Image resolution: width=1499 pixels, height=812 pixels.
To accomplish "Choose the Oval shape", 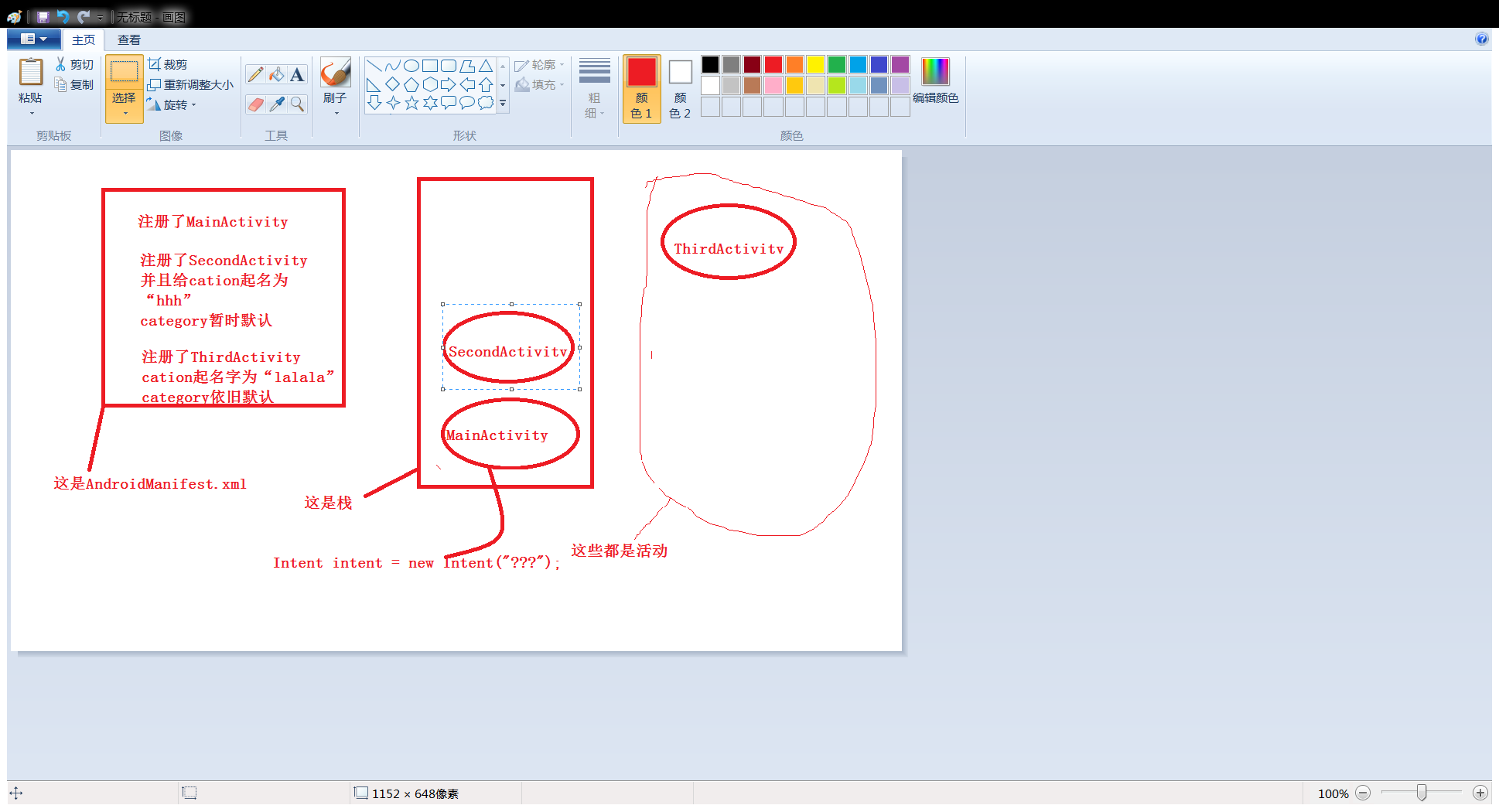I will (x=411, y=66).
